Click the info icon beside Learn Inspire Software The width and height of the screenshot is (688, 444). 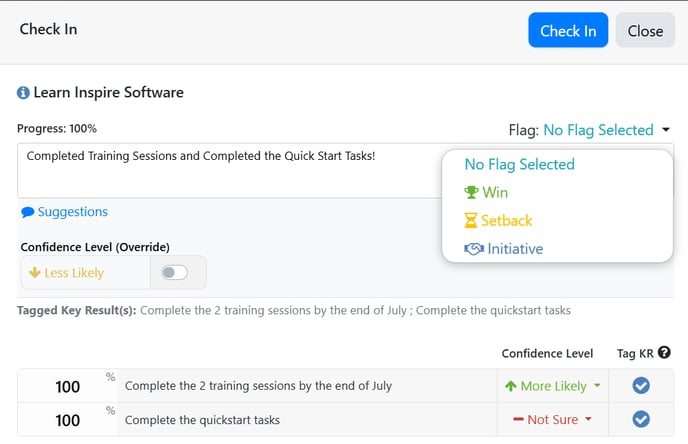pyautogui.click(x=23, y=93)
